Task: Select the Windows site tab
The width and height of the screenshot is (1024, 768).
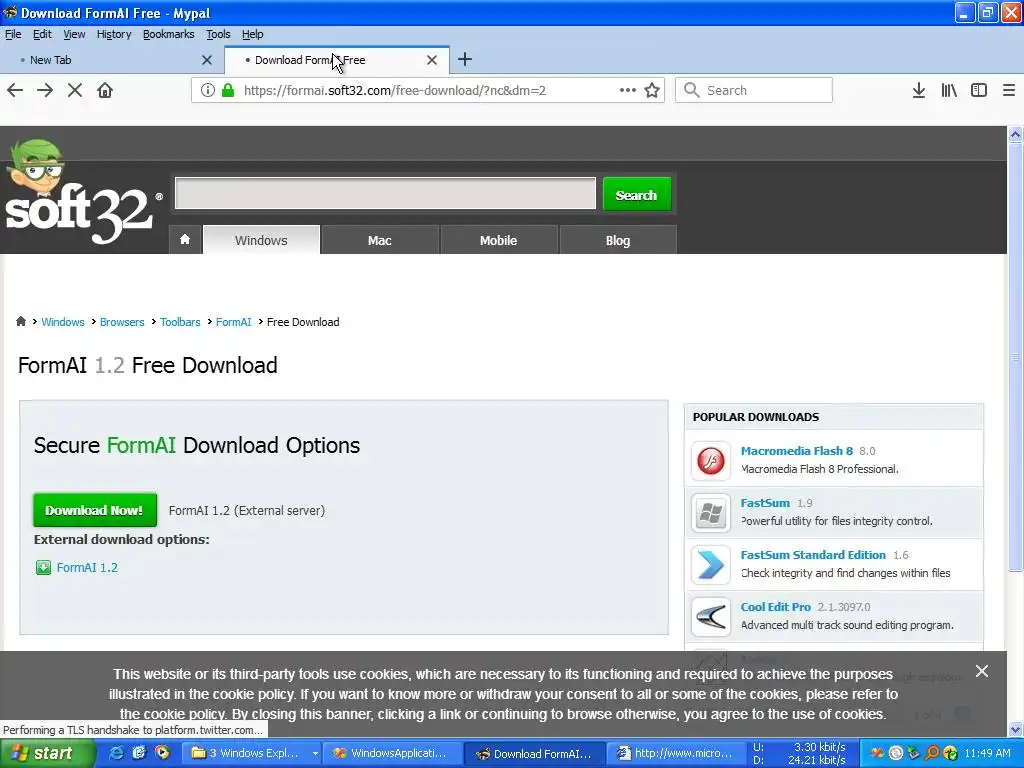Action: click(x=261, y=240)
